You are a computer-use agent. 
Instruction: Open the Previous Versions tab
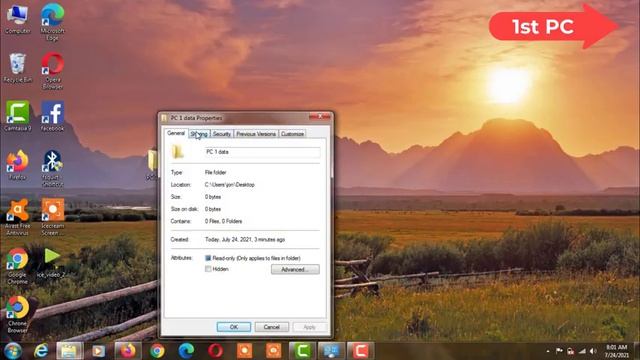pos(256,134)
